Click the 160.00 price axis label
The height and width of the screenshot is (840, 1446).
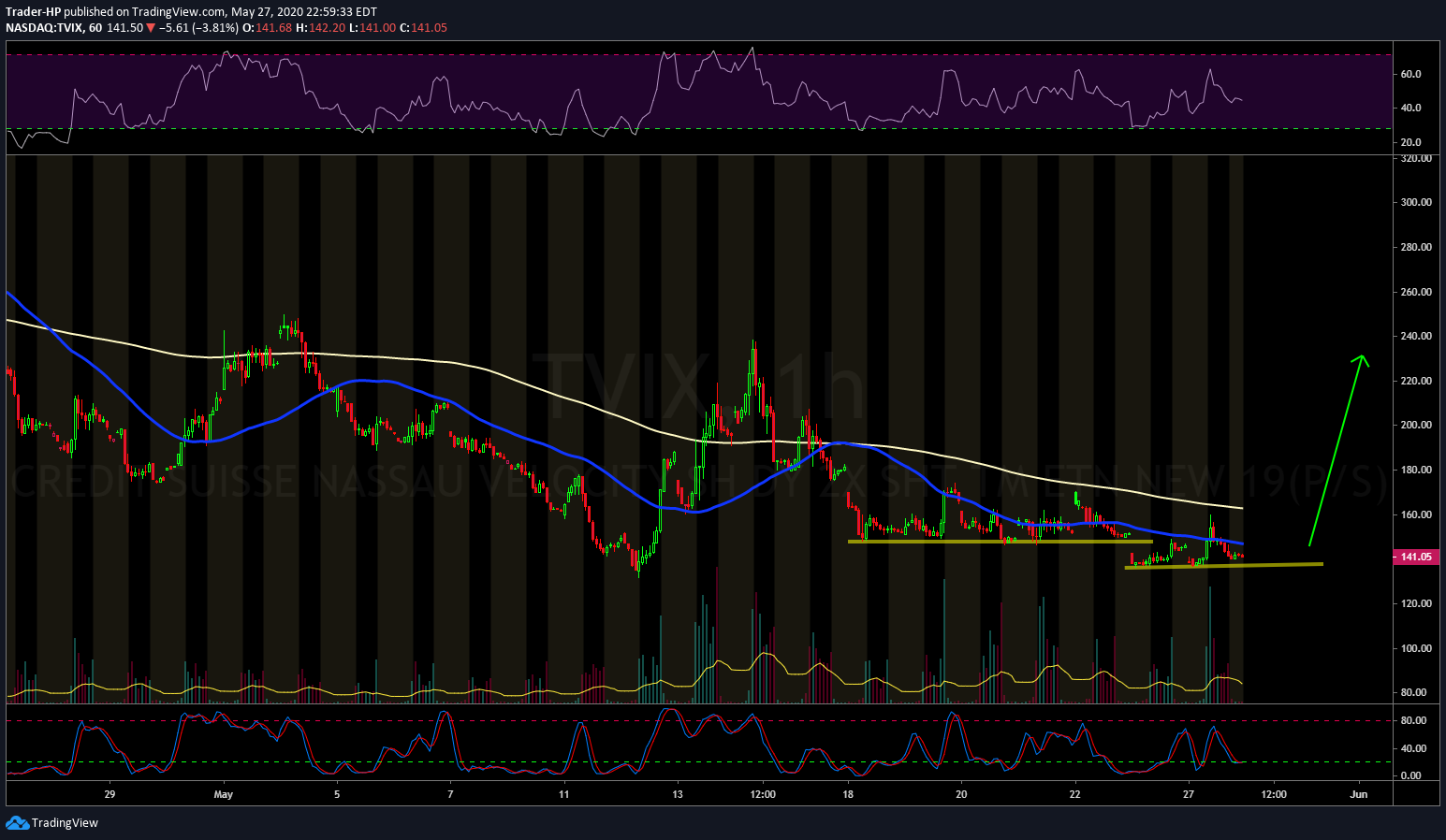pyautogui.click(x=1416, y=514)
